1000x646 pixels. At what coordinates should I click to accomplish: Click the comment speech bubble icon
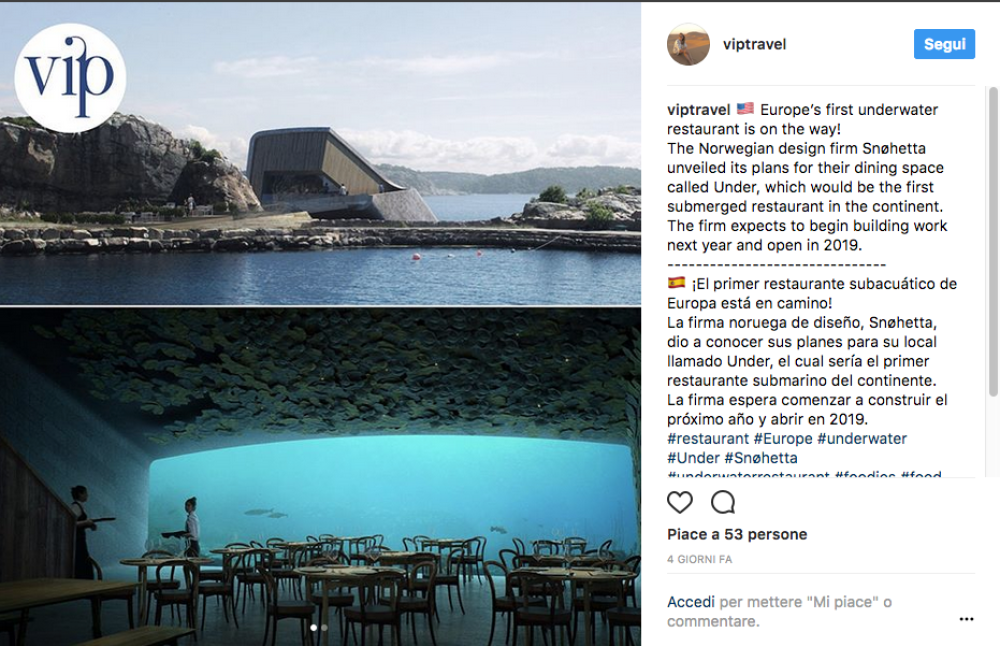(722, 502)
